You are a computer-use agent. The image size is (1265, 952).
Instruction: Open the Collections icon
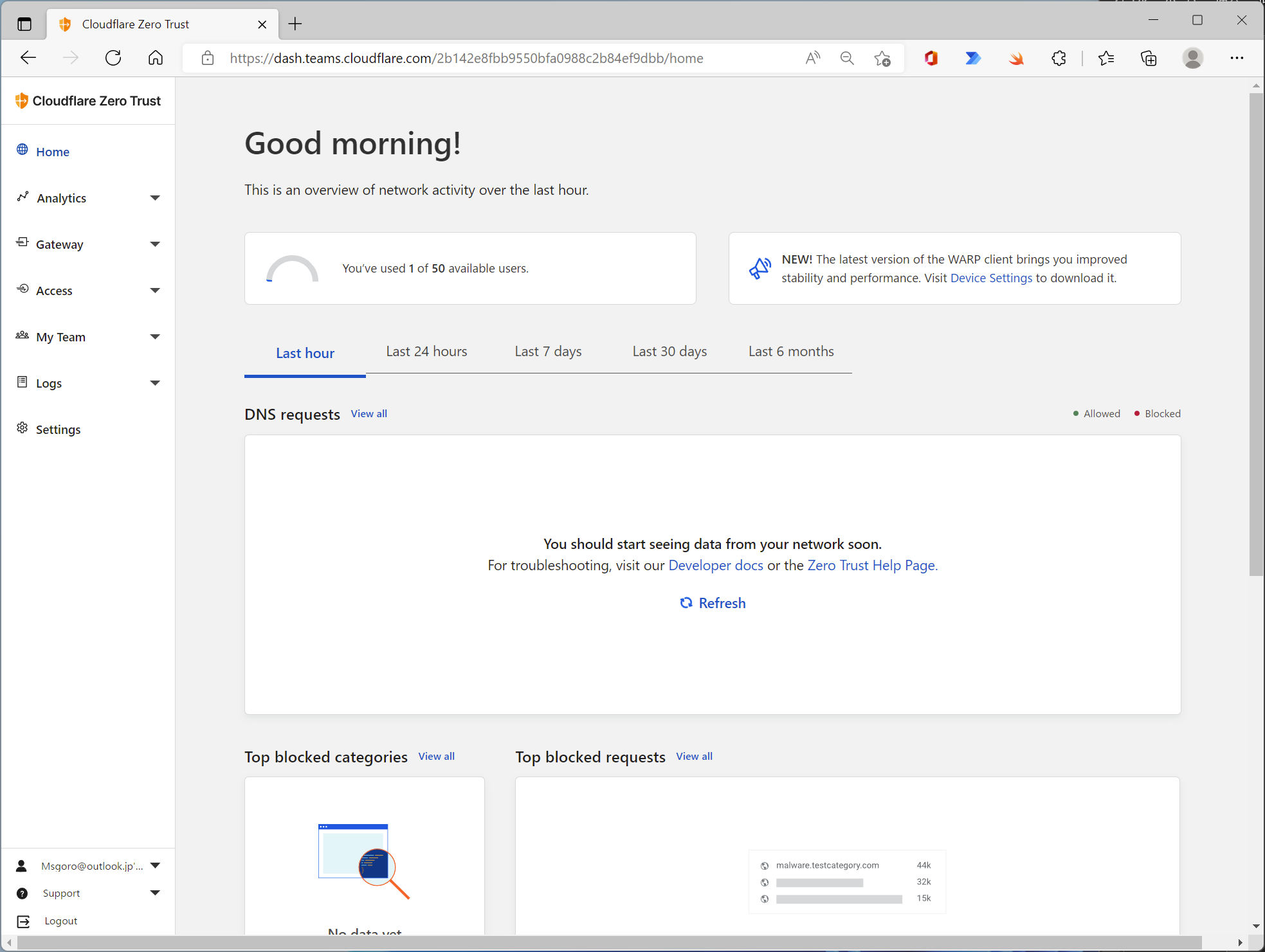(1149, 58)
